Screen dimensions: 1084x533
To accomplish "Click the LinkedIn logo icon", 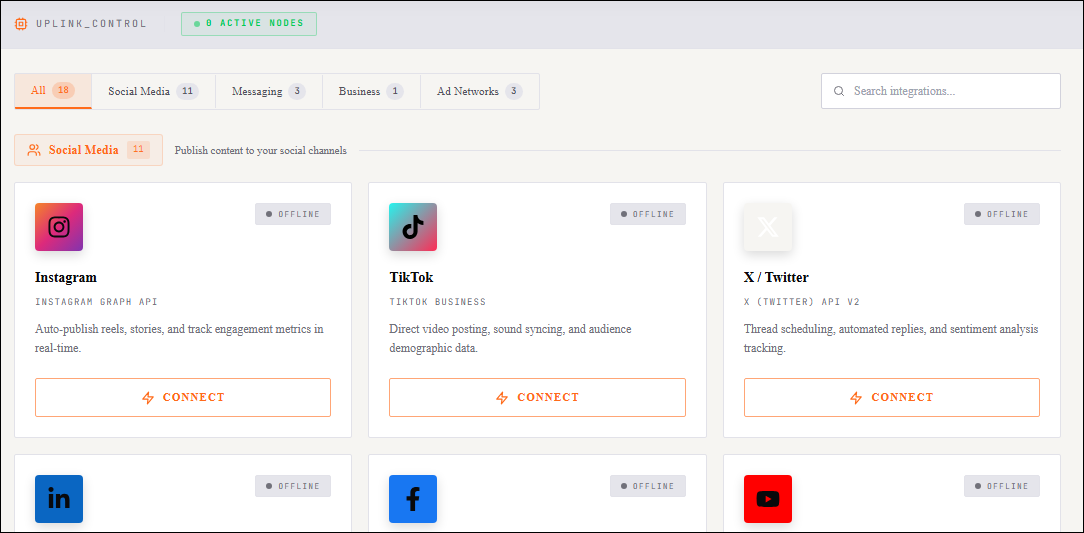I will tap(59, 498).
